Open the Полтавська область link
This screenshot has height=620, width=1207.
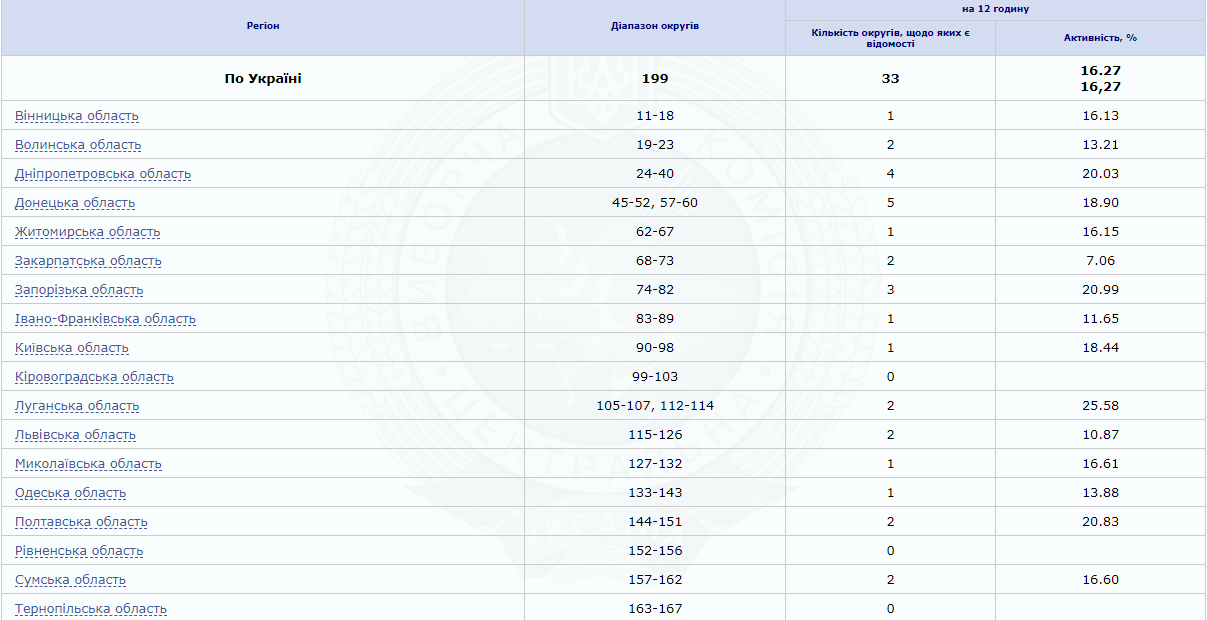pos(81,522)
